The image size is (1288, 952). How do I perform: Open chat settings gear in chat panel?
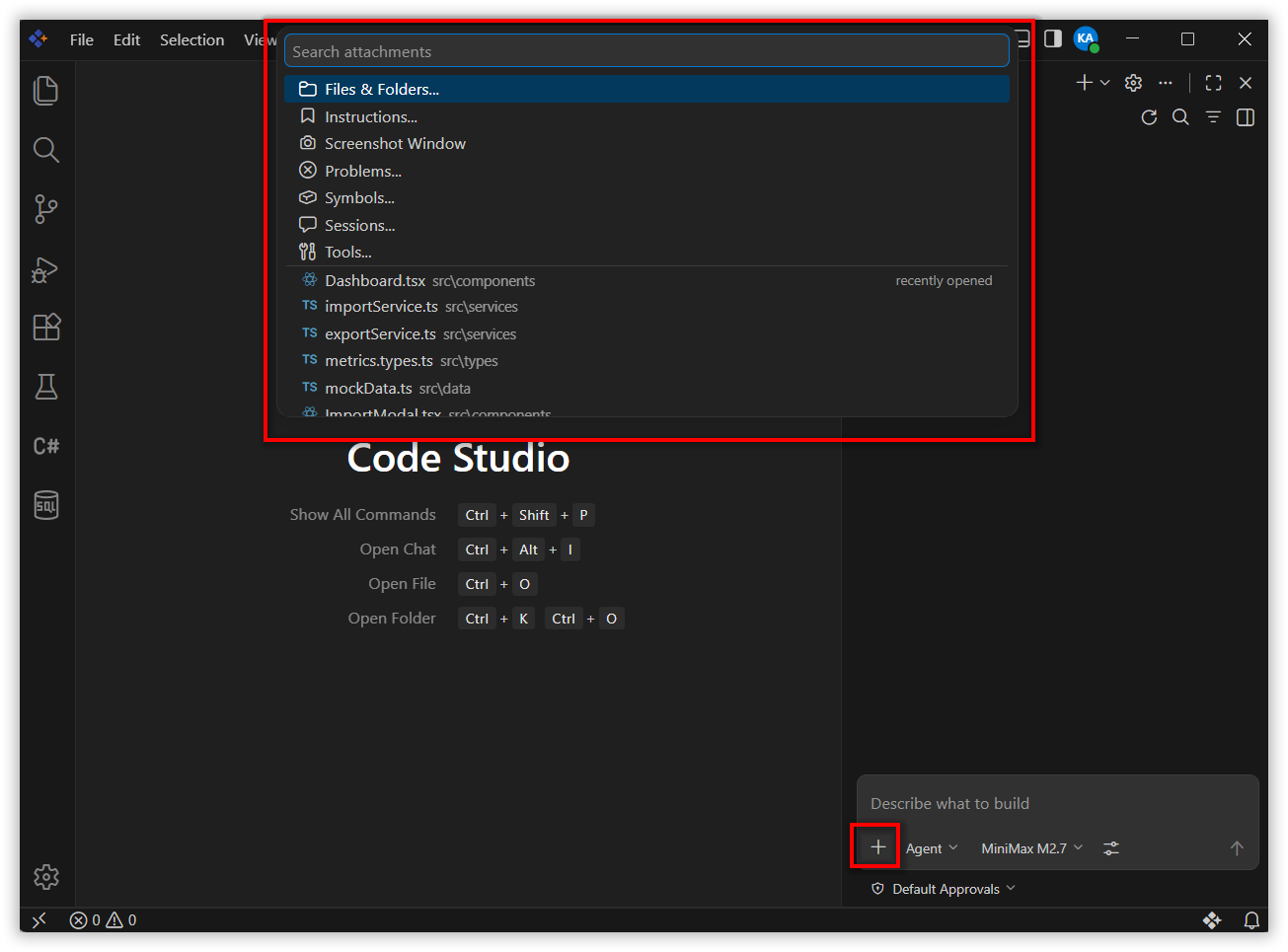click(x=1133, y=83)
